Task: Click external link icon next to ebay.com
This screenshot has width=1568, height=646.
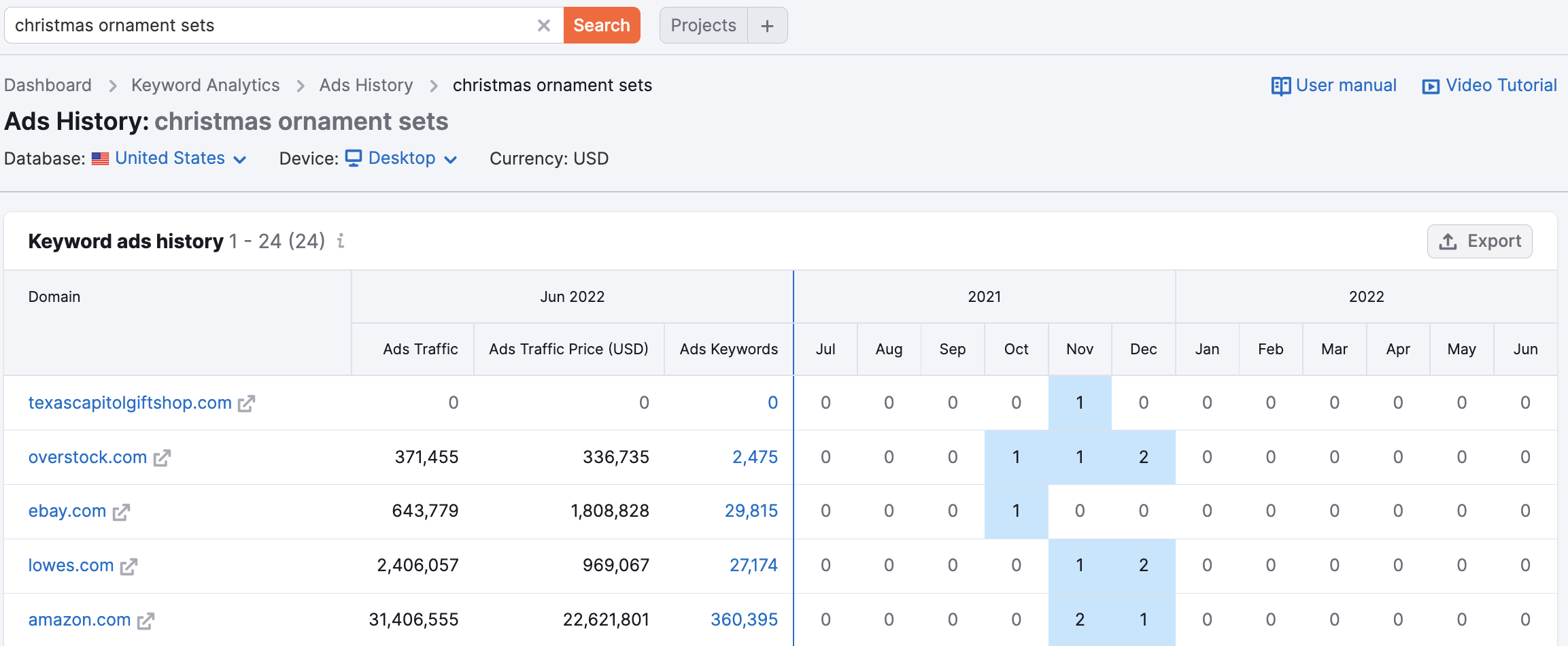Action: [x=121, y=512]
